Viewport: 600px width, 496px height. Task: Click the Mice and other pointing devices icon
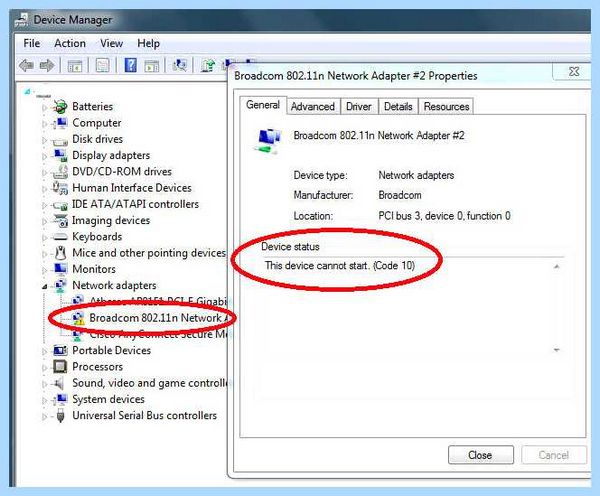click(60, 253)
